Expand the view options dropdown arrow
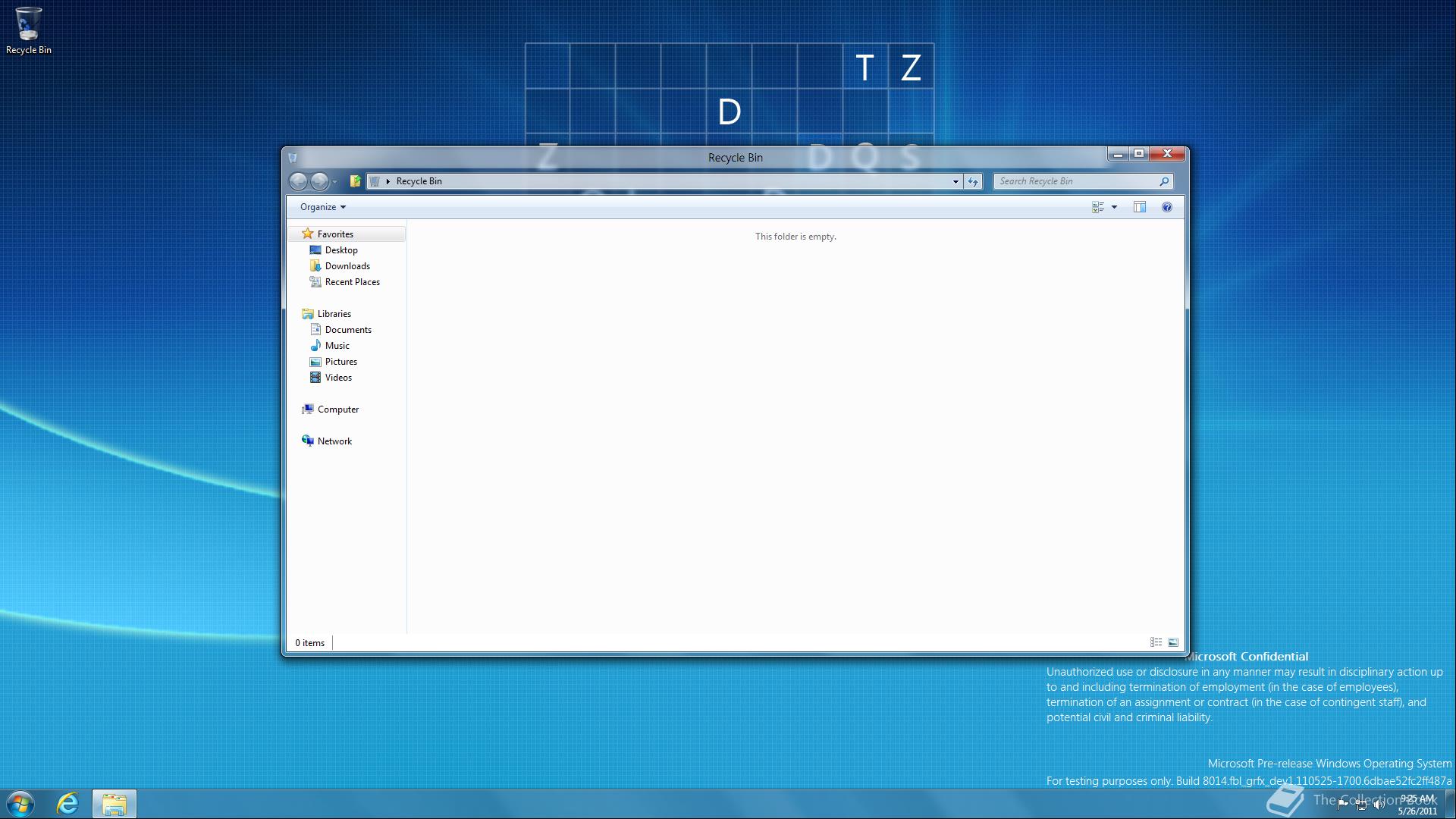The width and height of the screenshot is (1456, 819). [1114, 207]
